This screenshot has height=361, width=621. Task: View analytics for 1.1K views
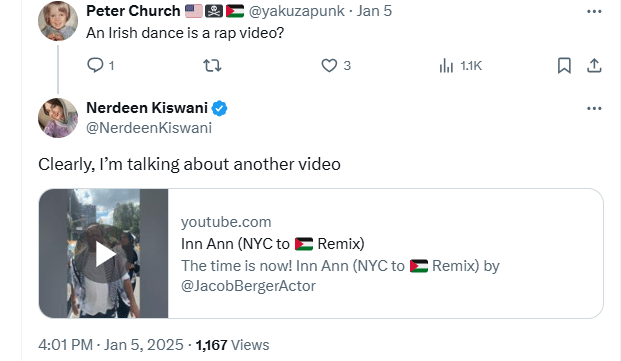tap(460, 65)
